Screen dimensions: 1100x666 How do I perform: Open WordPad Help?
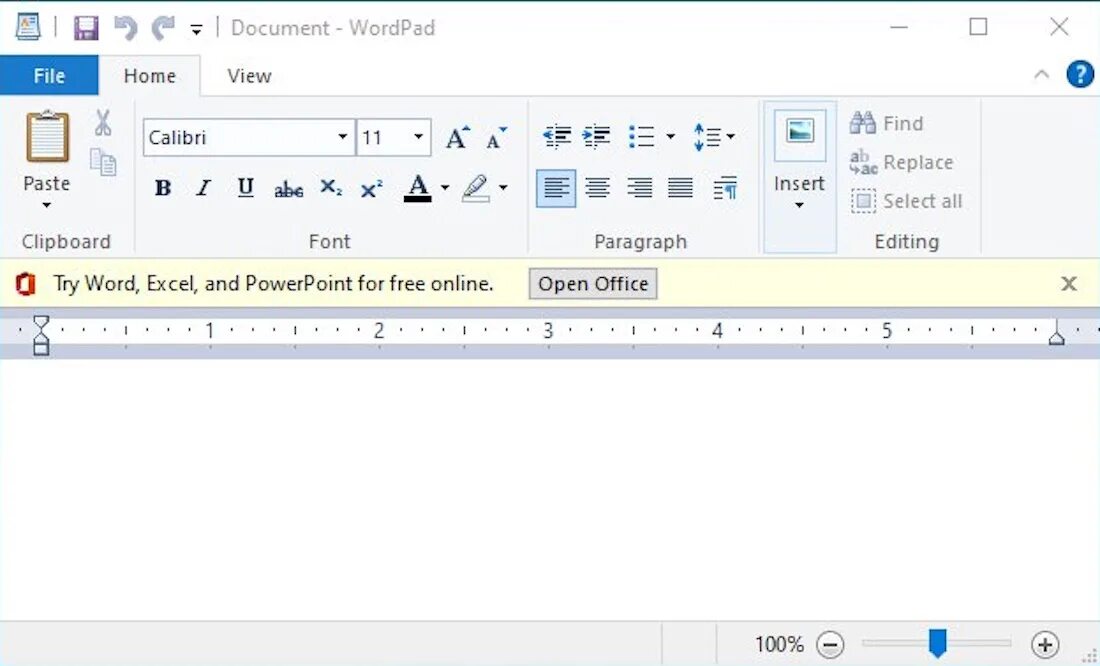click(1080, 74)
